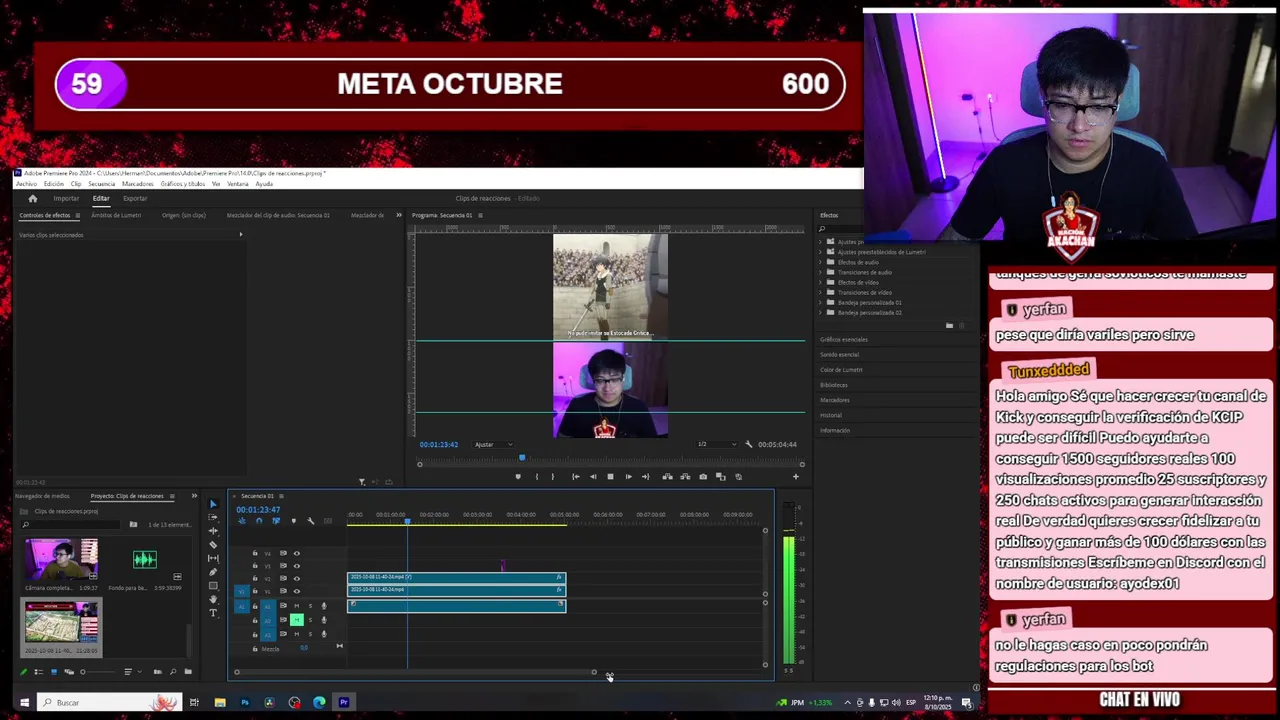Select the Ripple Edit tool

tap(213, 531)
